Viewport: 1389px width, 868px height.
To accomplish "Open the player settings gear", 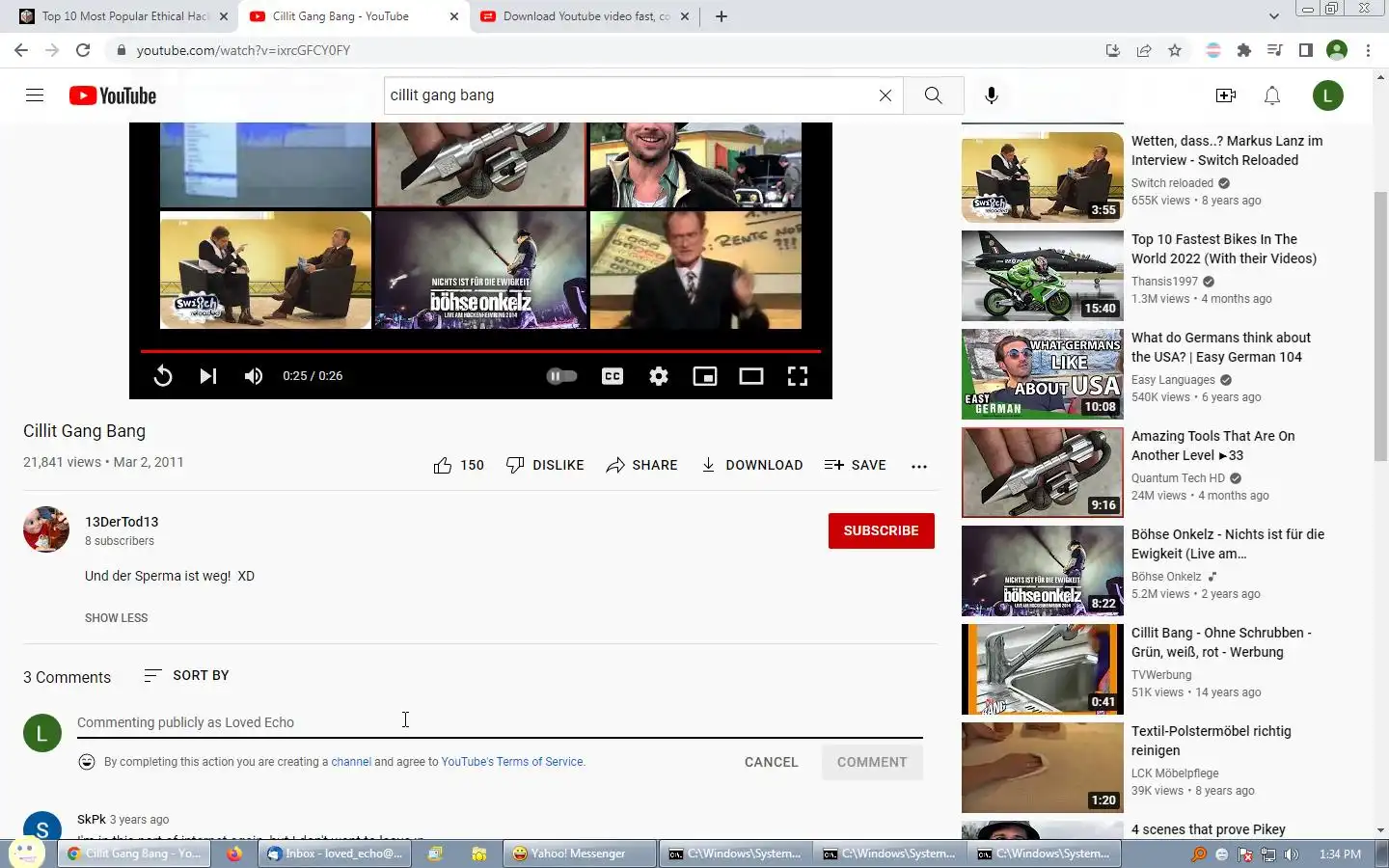I will tap(659, 376).
